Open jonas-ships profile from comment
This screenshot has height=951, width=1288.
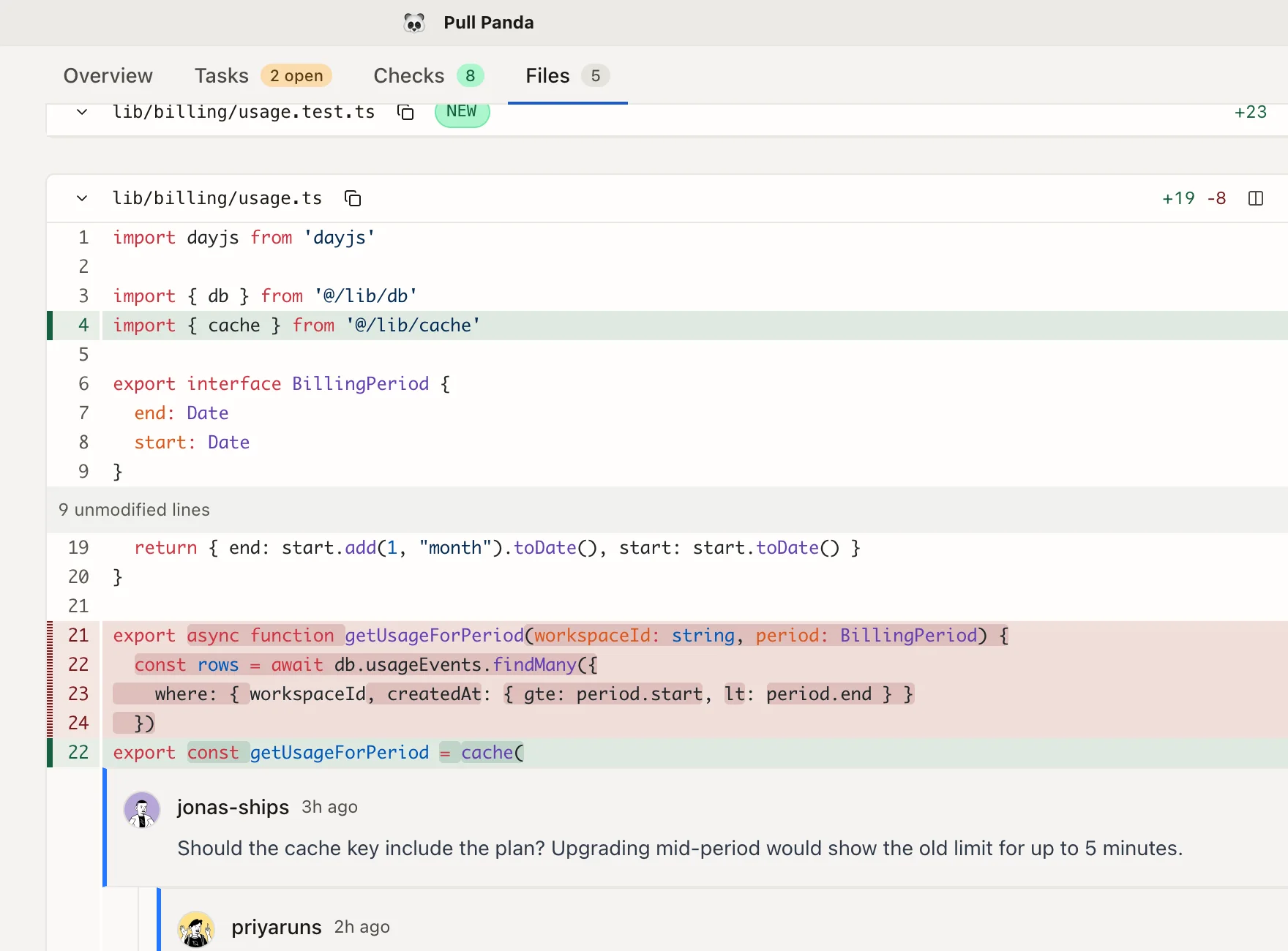point(233,807)
